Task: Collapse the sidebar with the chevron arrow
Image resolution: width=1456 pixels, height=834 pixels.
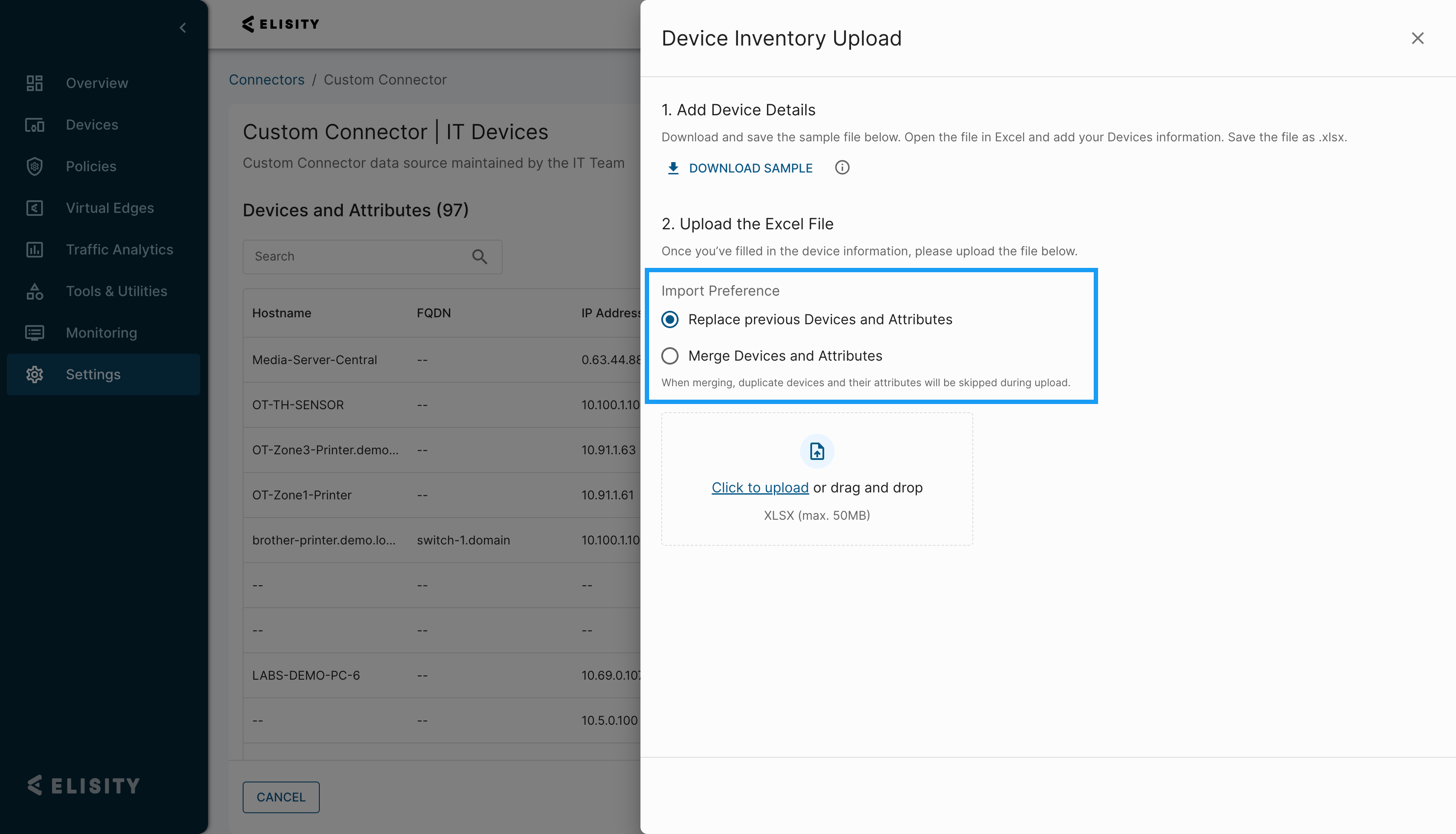Action: (182, 27)
